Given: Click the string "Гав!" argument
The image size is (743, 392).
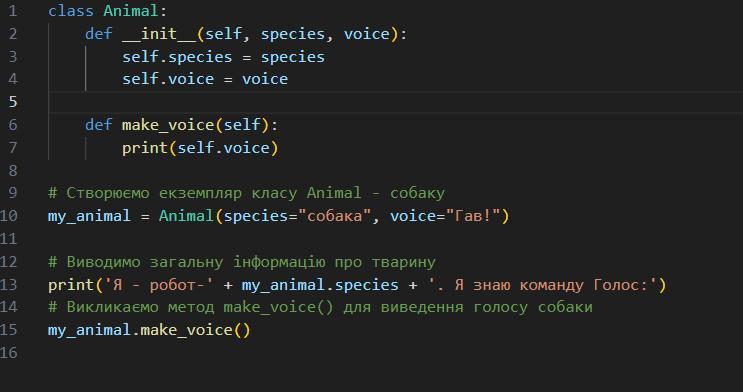Looking at the screenshot, I should pos(473,216).
